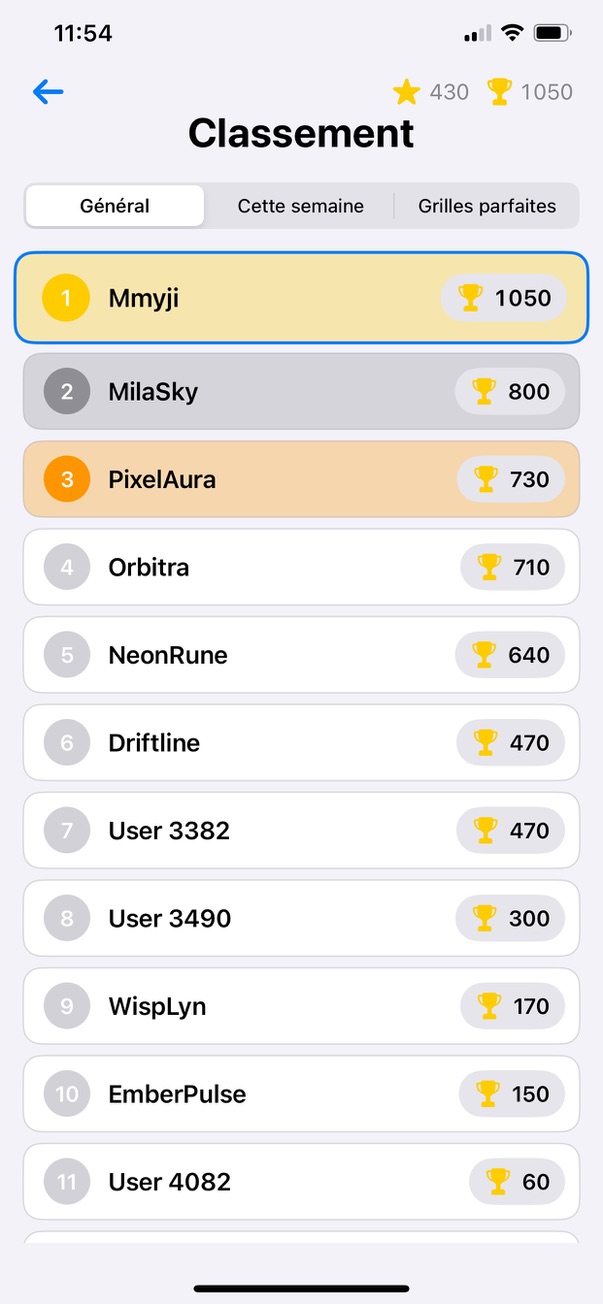This screenshot has height=1304, width=603.
Task: Tap the gold rank 1 badge
Action: coord(67,298)
